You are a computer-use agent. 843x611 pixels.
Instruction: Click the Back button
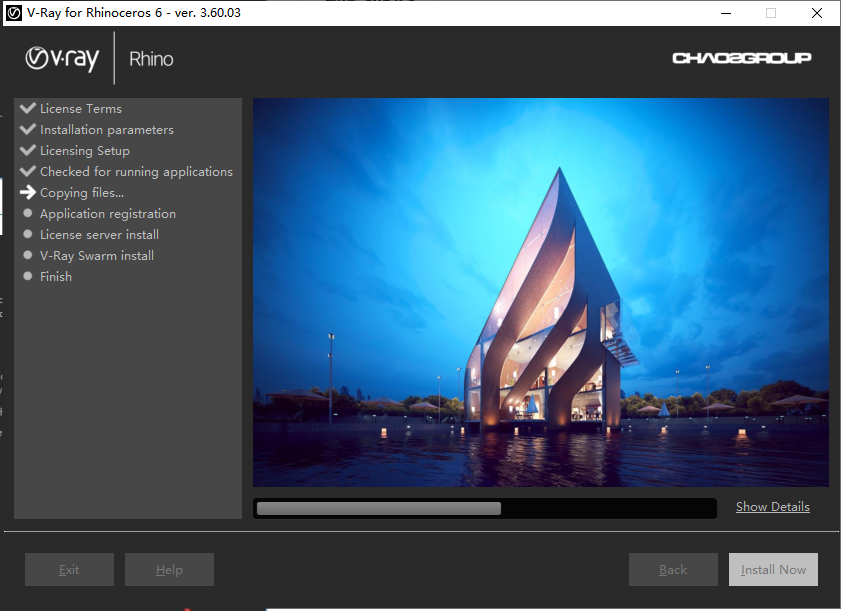(673, 569)
